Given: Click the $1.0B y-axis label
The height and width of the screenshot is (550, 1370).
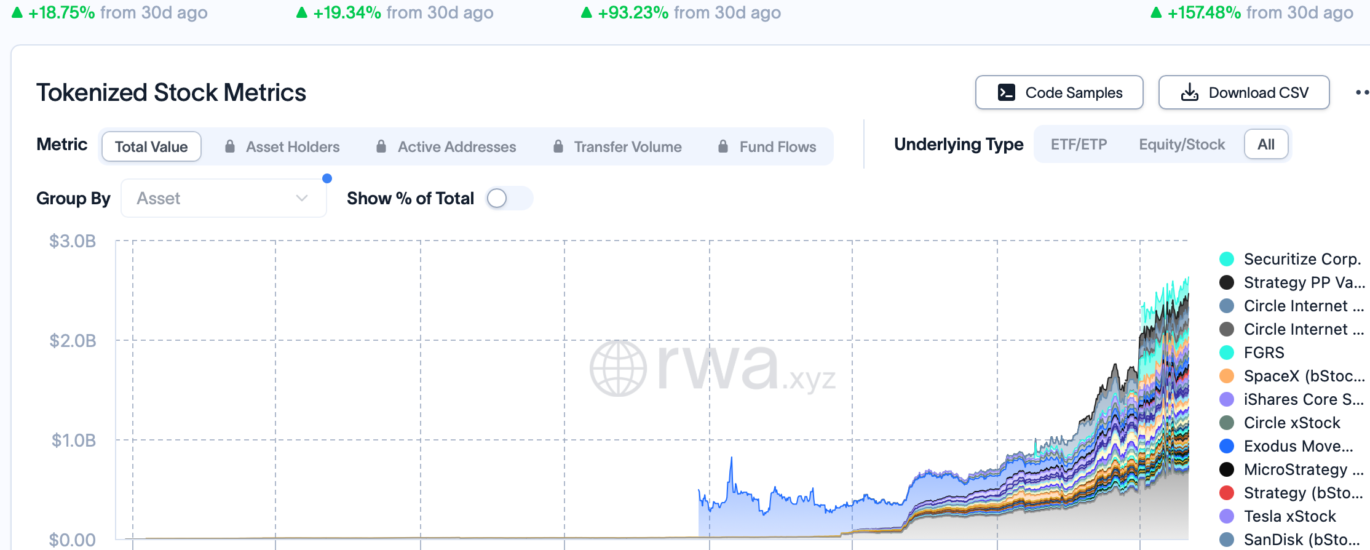Looking at the screenshot, I should pyautogui.click(x=73, y=440).
